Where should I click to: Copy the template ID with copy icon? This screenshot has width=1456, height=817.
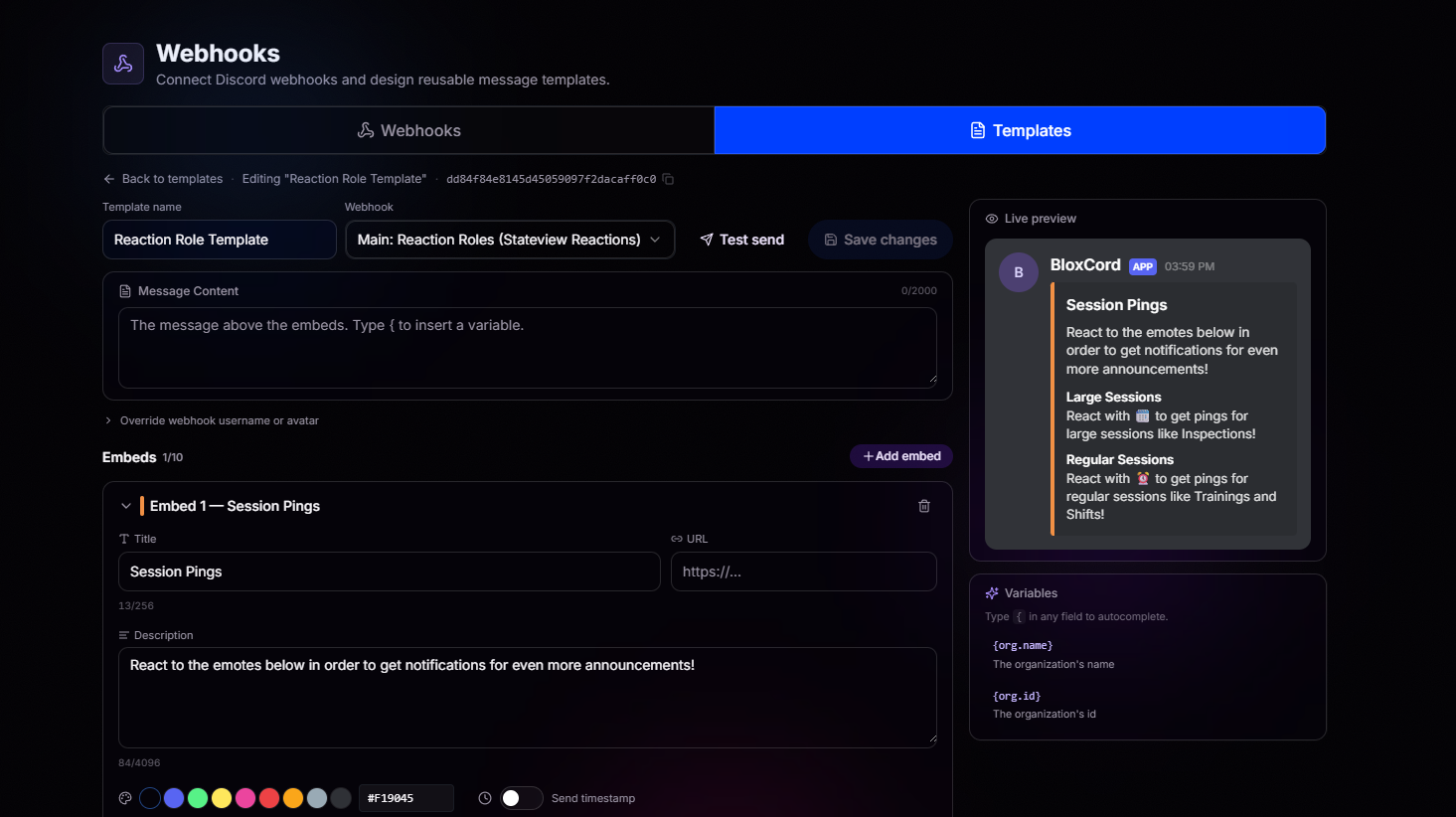click(668, 179)
